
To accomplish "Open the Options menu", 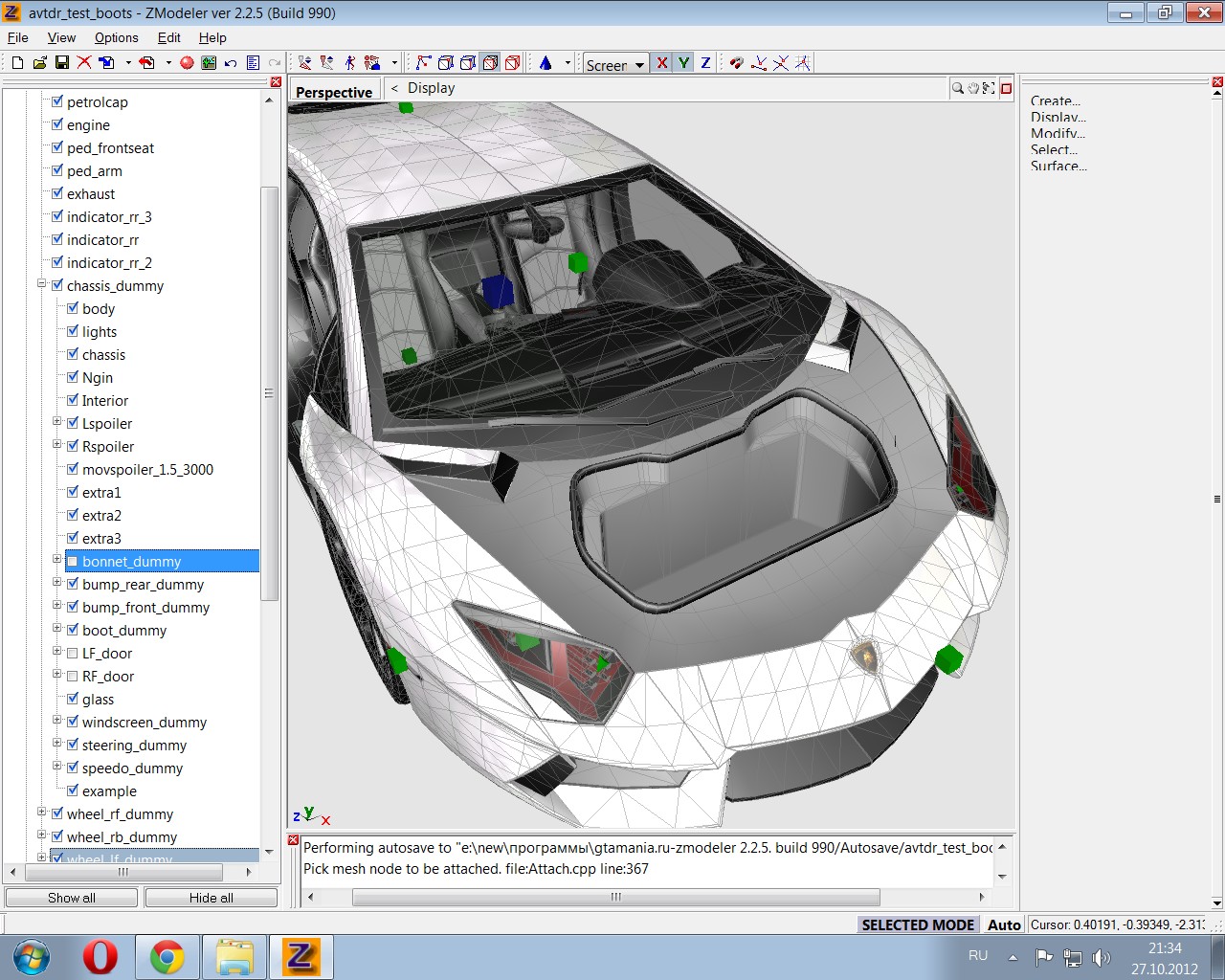I will [117, 37].
